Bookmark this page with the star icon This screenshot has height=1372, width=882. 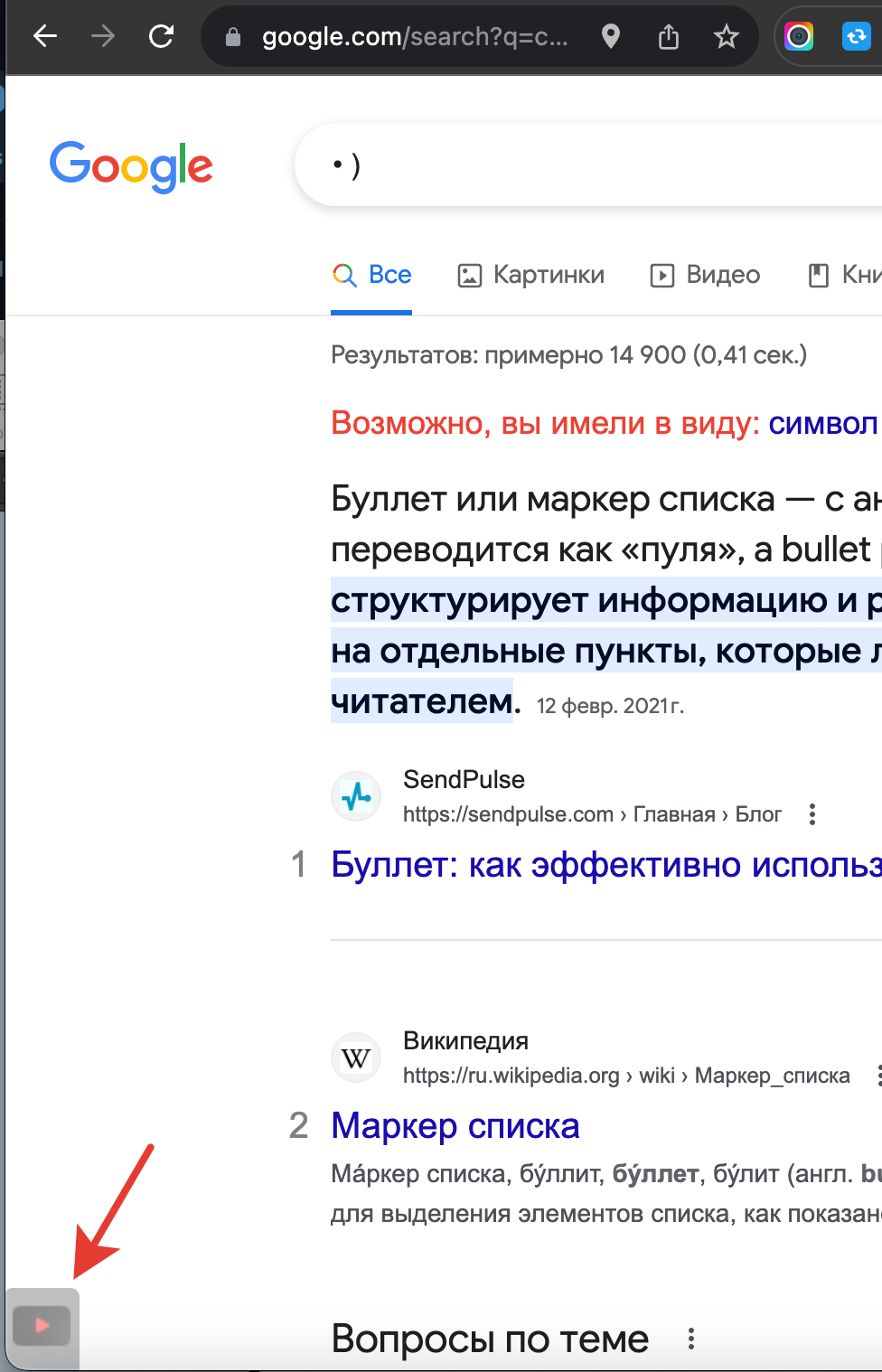pyautogui.click(x=727, y=36)
